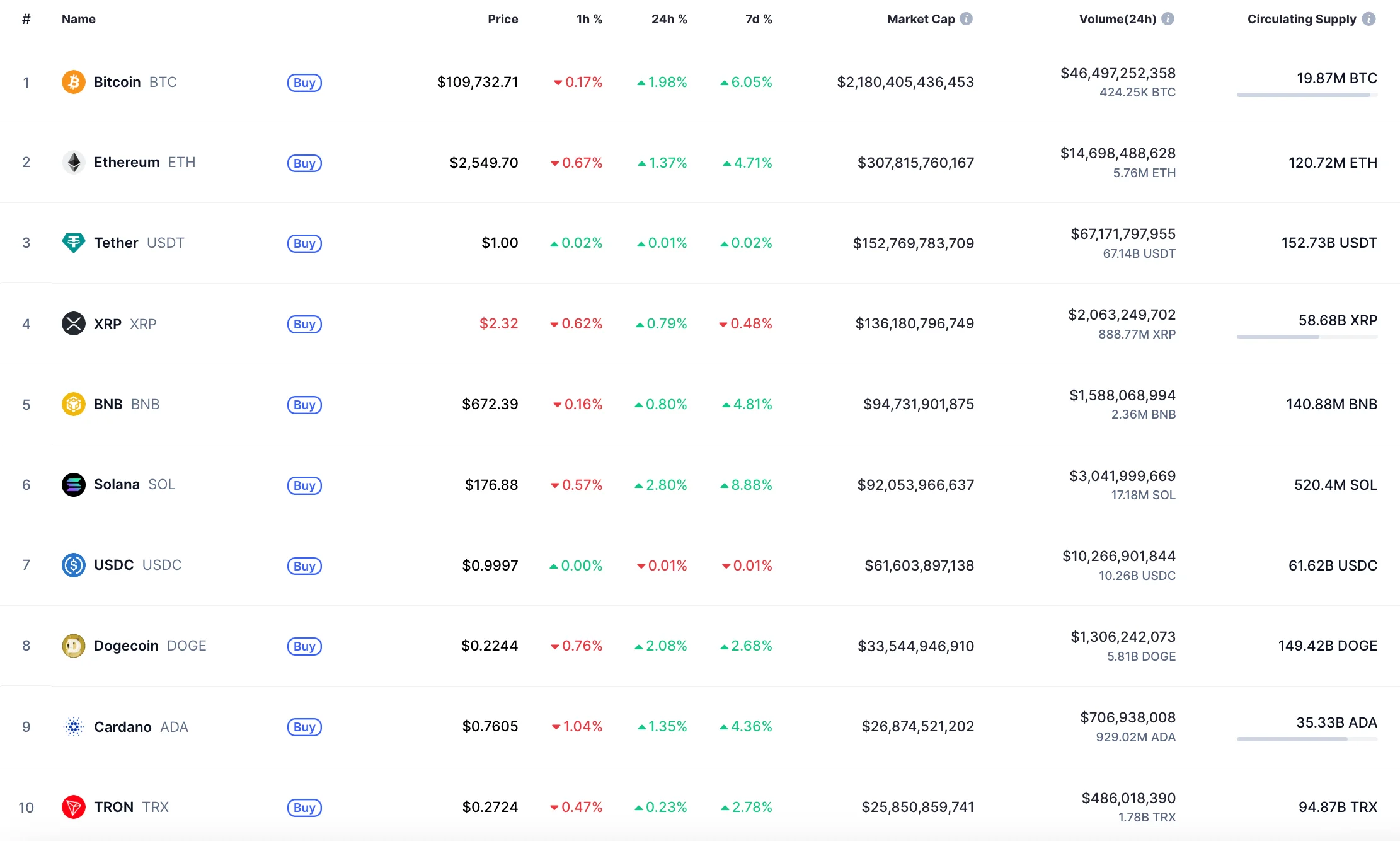Screen dimensions: 1400x841
Task: Click the Buy button for Dogecoin
Action: [304, 646]
